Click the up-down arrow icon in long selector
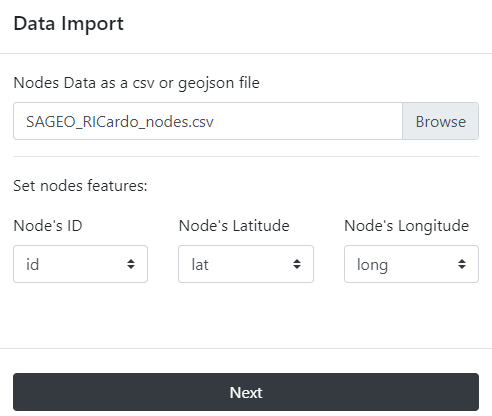The width and height of the screenshot is (492, 416). 462,264
